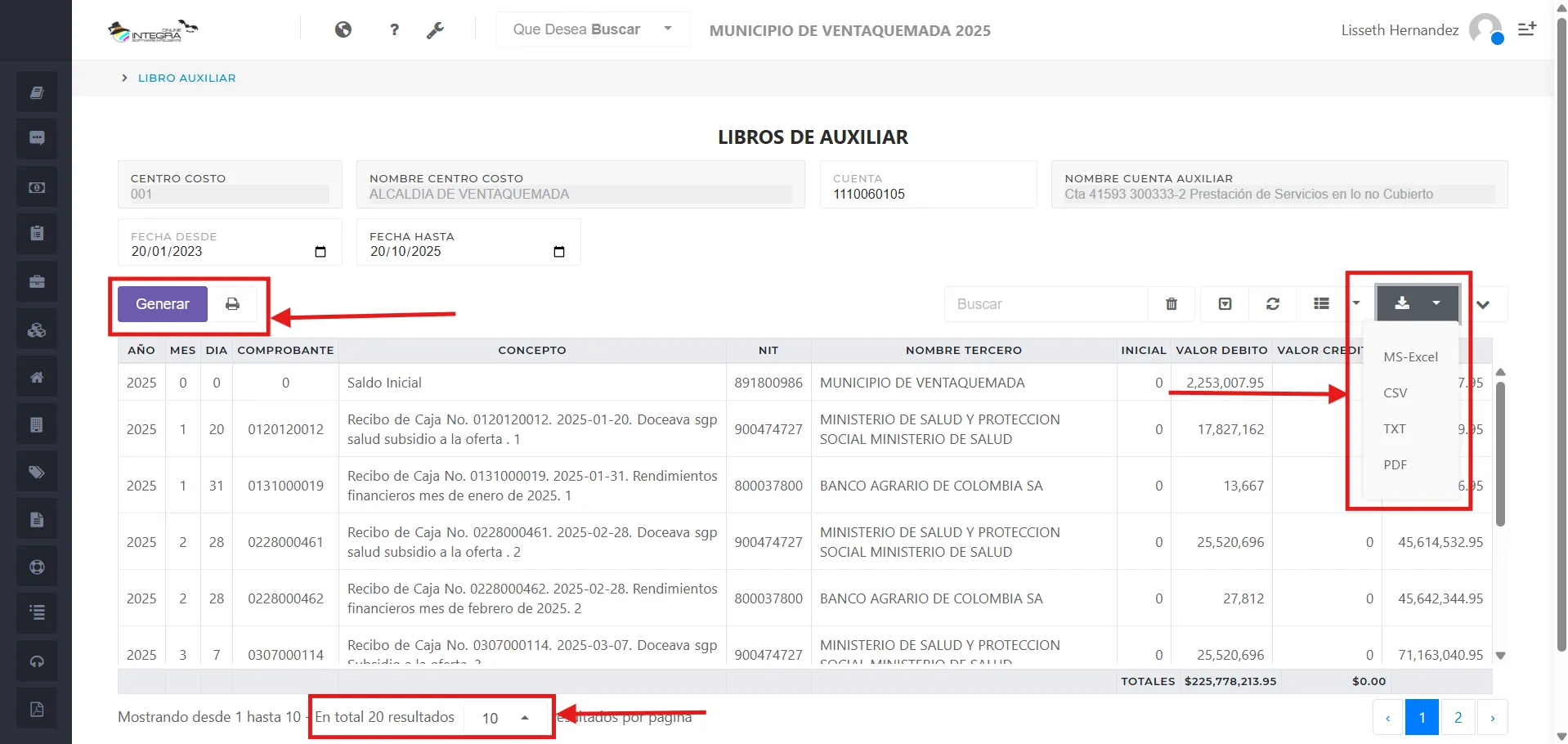Viewport: 1568px width, 744px height.
Task: Click the wrench tools icon
Action: pos(436,29)
